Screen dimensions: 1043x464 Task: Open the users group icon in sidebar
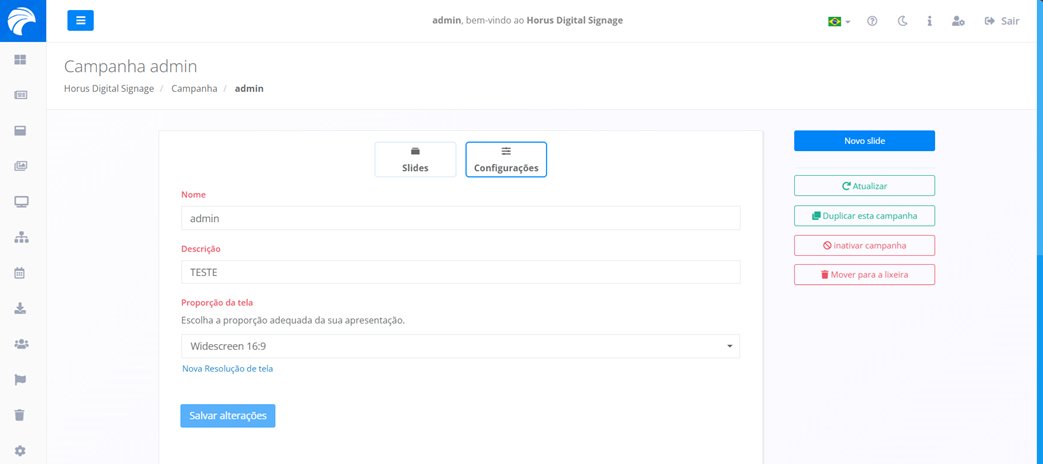20,344
